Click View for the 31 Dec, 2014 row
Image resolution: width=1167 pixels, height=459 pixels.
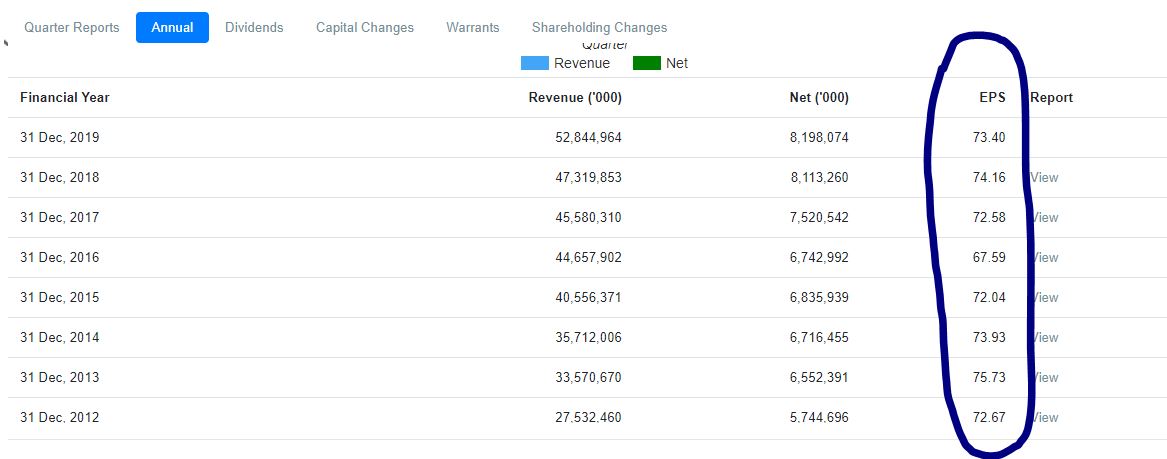point(1045,338)
